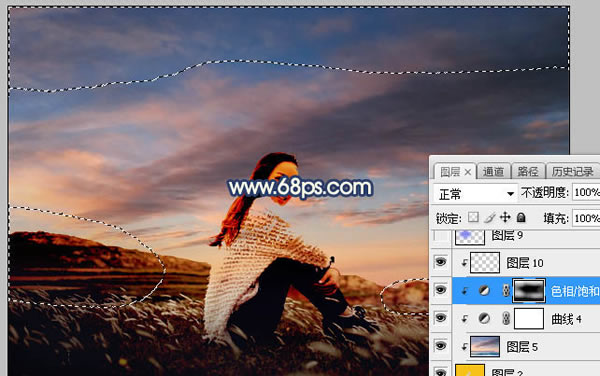Click the 曲线 4 adjustment layer icon
The height and width of the screenshot is (376, 600).
pos(484,319)
